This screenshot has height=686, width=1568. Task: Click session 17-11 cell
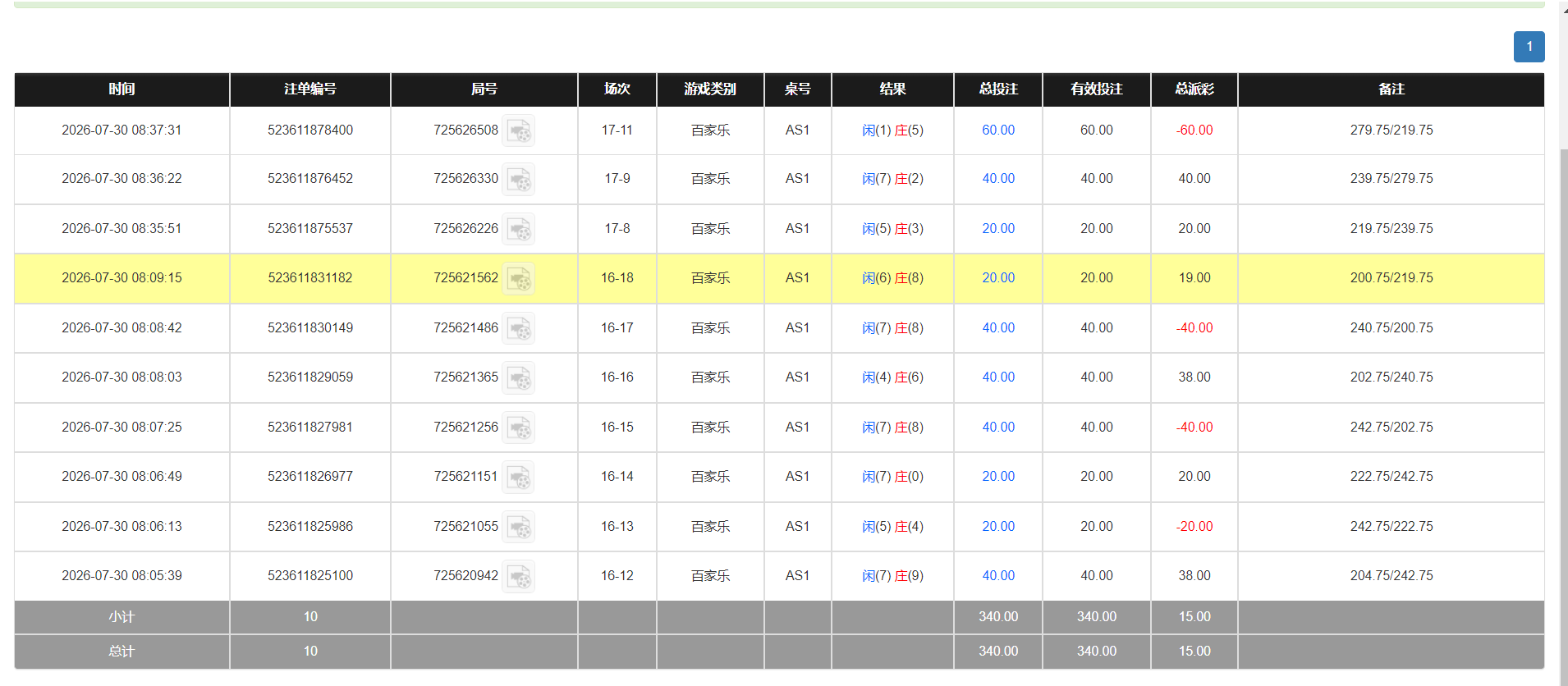click(617, 130)
